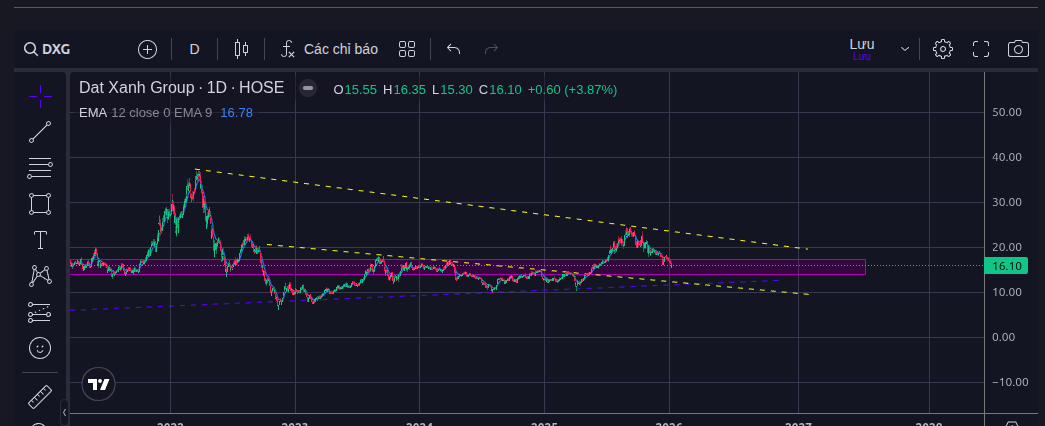Open the Fibonacci retracement tools
1045x426 pixels.
pyautogui.click(x=40, y=168)
